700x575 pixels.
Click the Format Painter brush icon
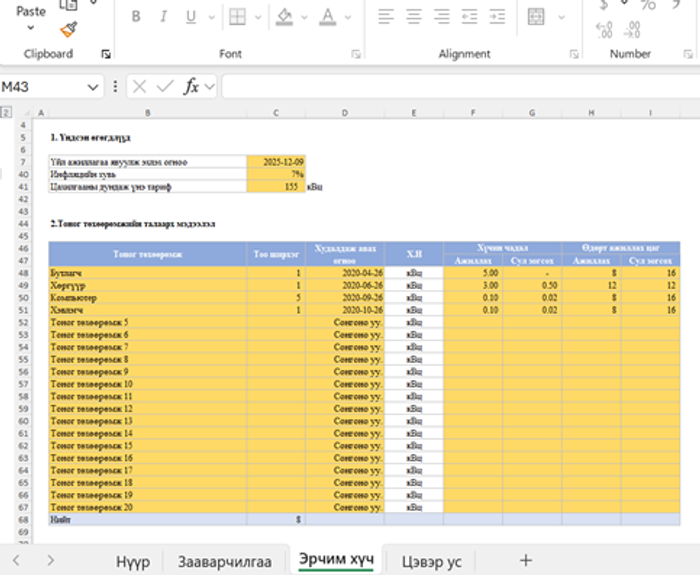68,30
